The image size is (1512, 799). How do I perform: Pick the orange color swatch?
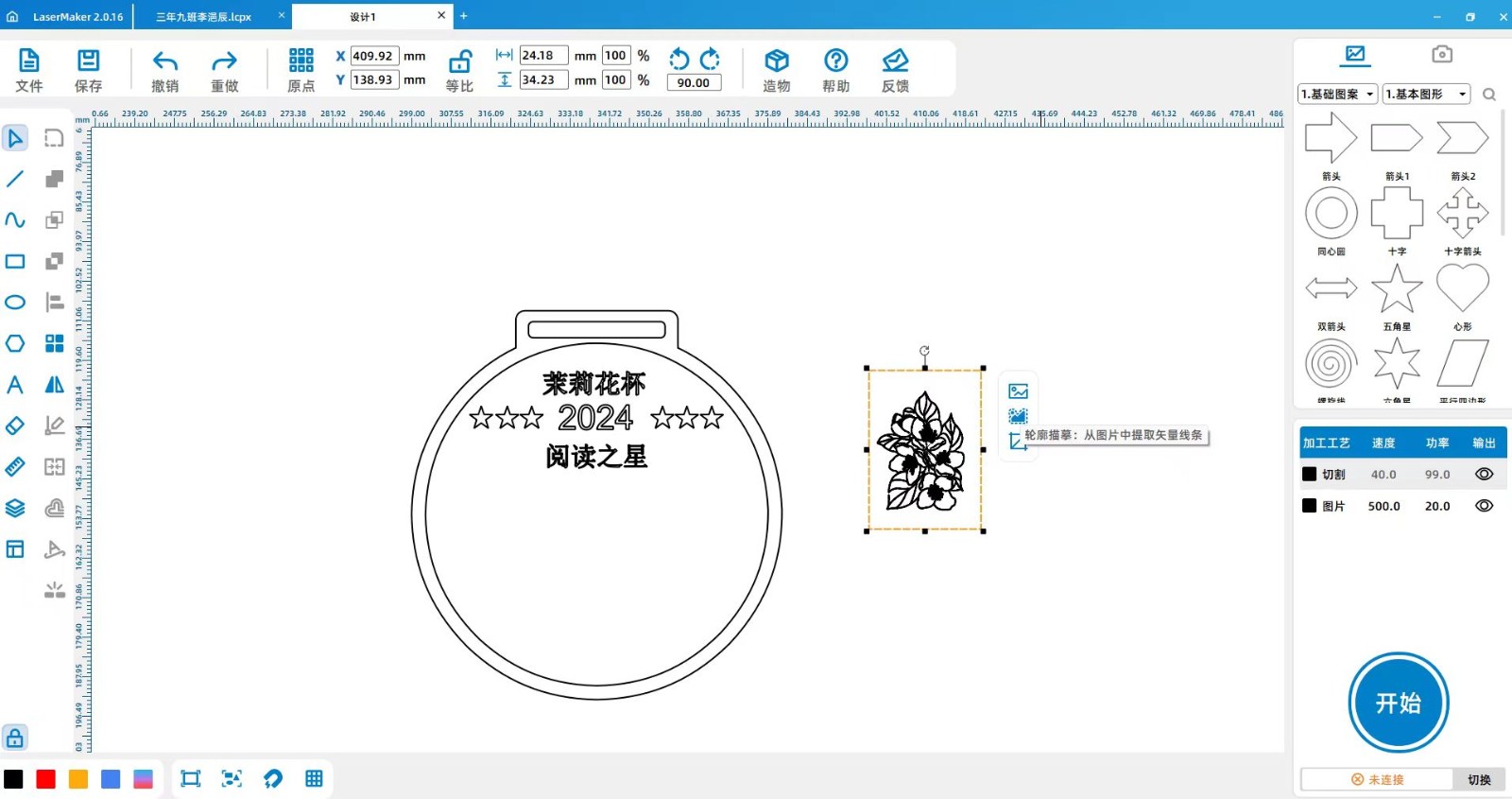click(78, 779)
